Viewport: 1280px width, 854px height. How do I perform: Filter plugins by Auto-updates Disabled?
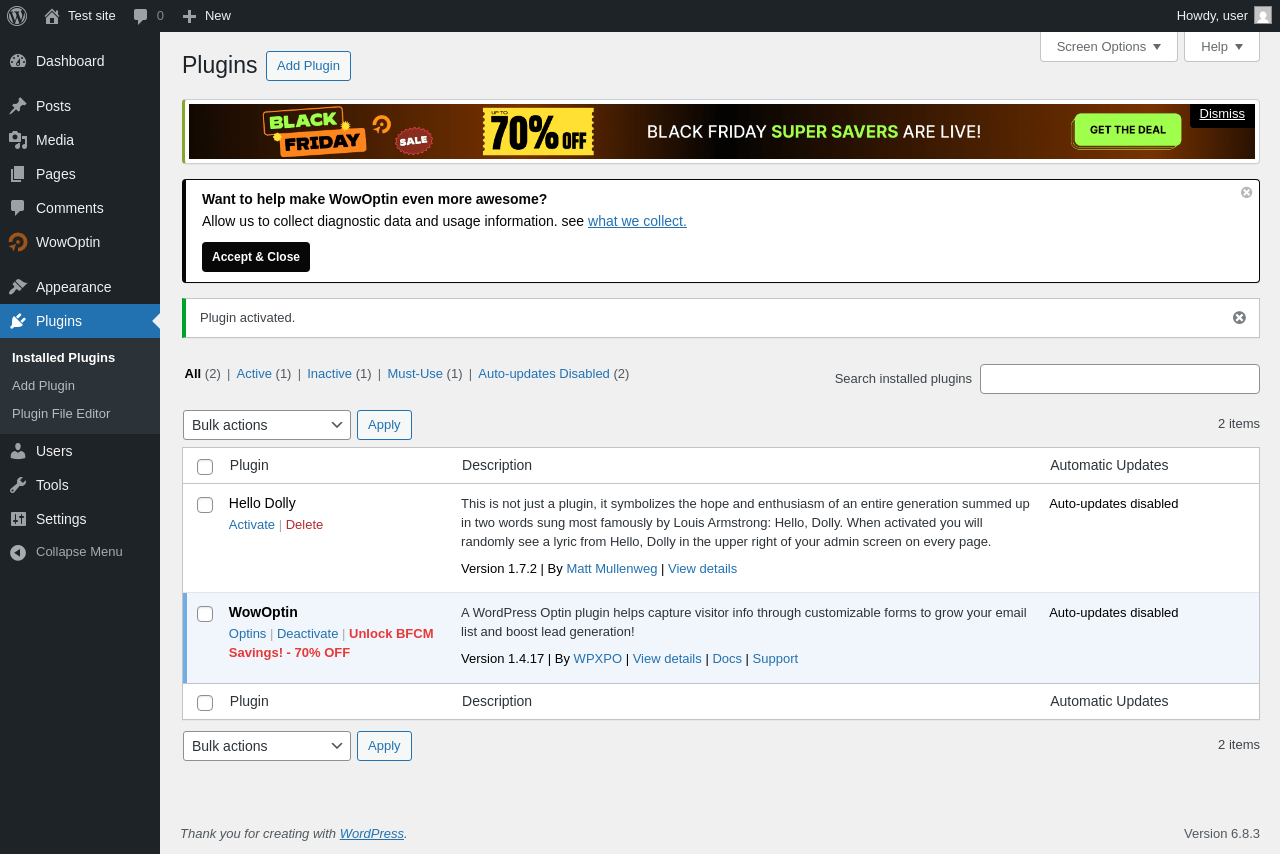(x=544, y=374)
